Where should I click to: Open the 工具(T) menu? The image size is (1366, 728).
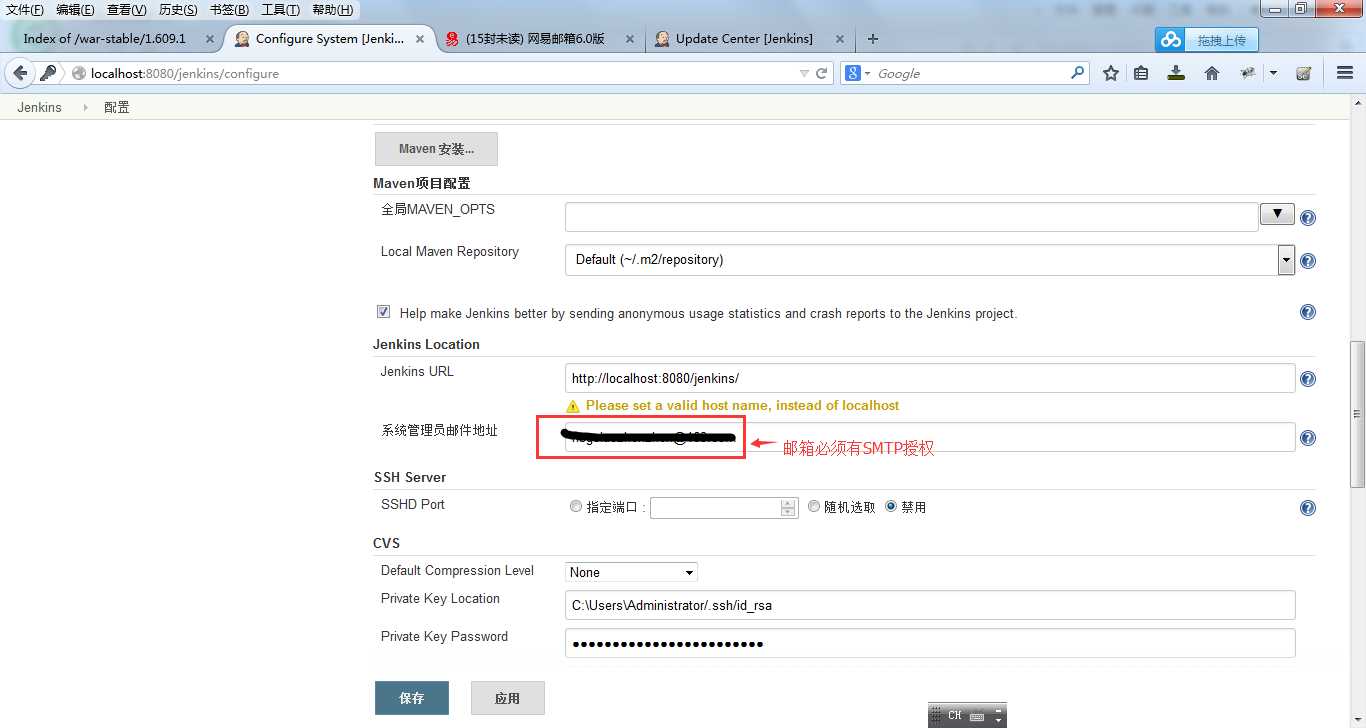click(x=281, y=10)
